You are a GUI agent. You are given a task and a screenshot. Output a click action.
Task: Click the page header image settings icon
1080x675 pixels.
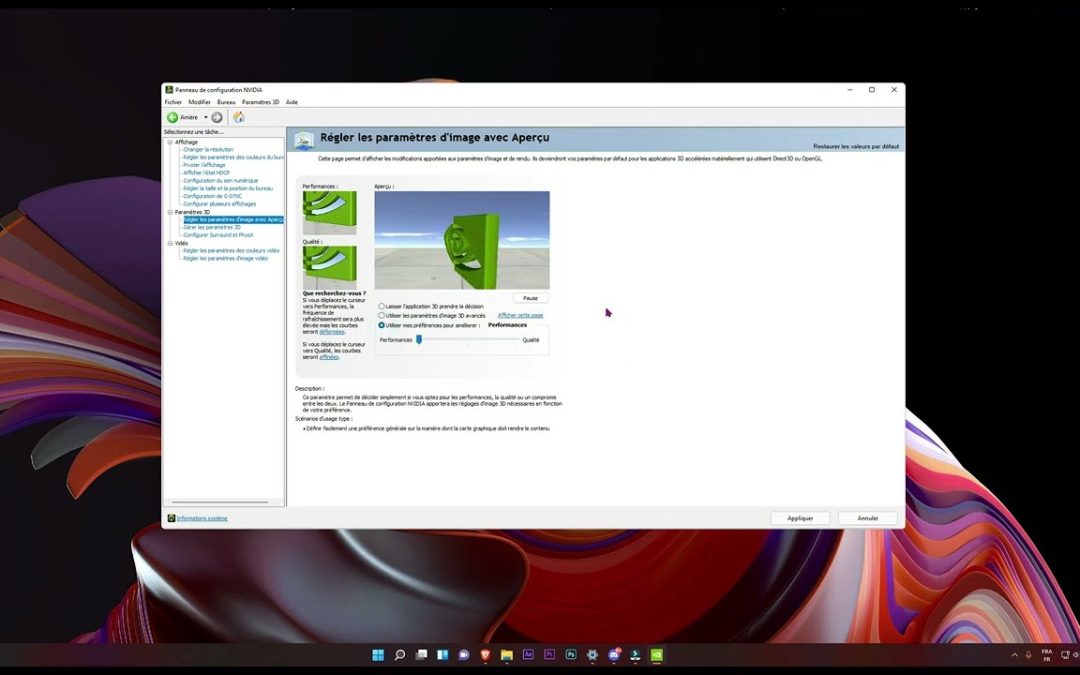click(x=304, y=140)
